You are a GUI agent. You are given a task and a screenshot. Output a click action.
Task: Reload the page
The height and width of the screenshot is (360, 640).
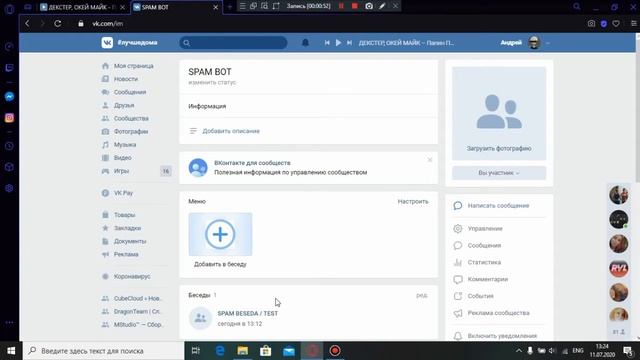(58, 23)
